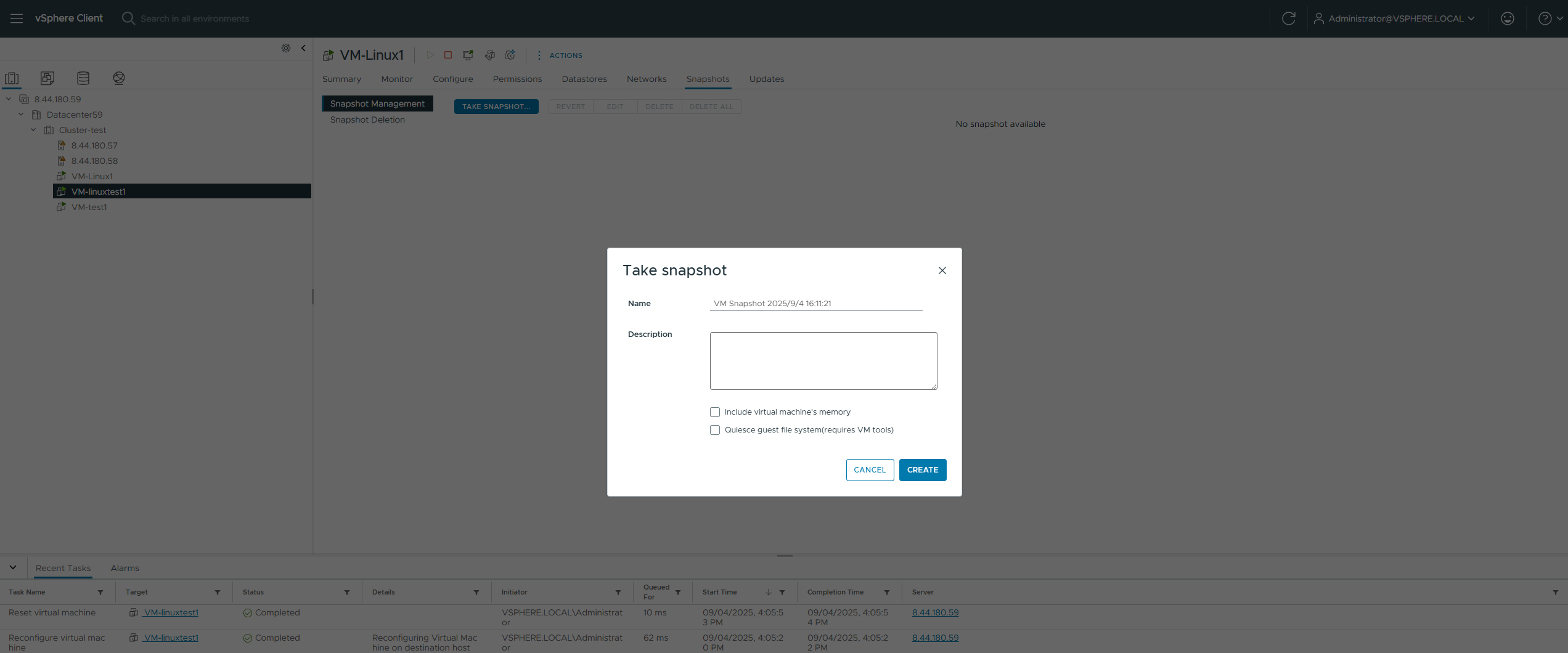
Task: Open VM-linuxtest1 link in Reset task row
Action: [171, 612]
